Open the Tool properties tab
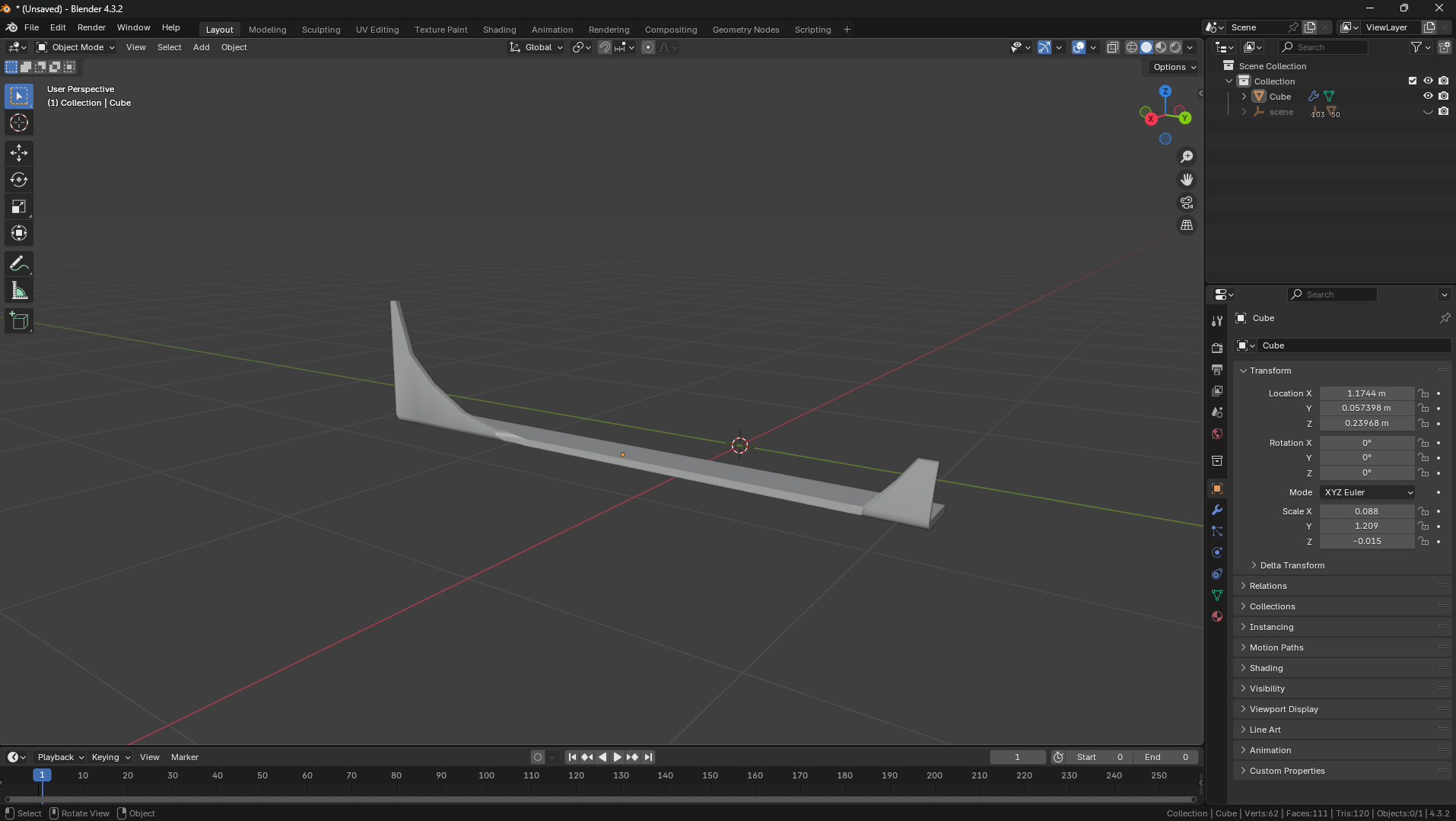The width and height of the screenshot is (1456, 821). coord(1217,321)
